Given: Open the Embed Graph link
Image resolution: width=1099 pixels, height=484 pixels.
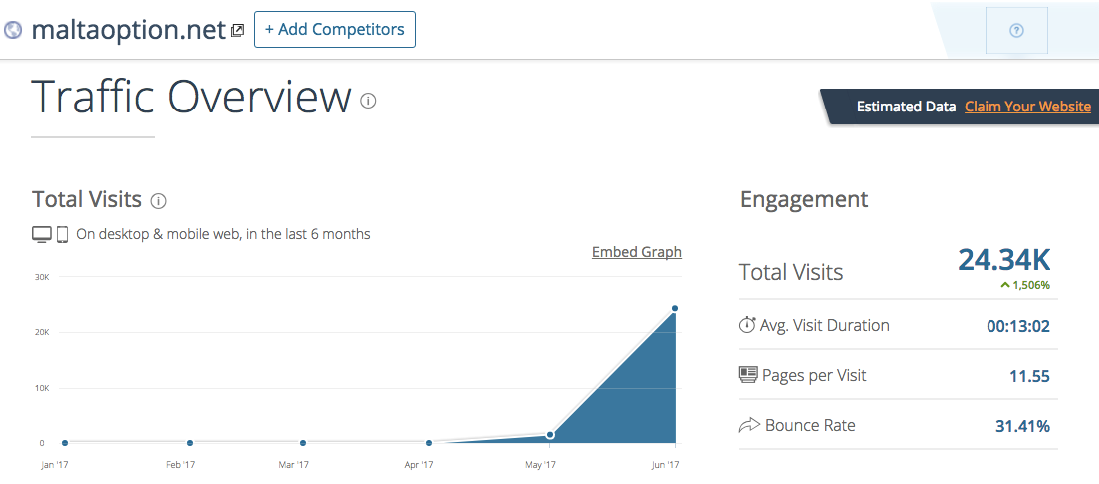Looking at the screenshot, I should (x=636, y=252).
